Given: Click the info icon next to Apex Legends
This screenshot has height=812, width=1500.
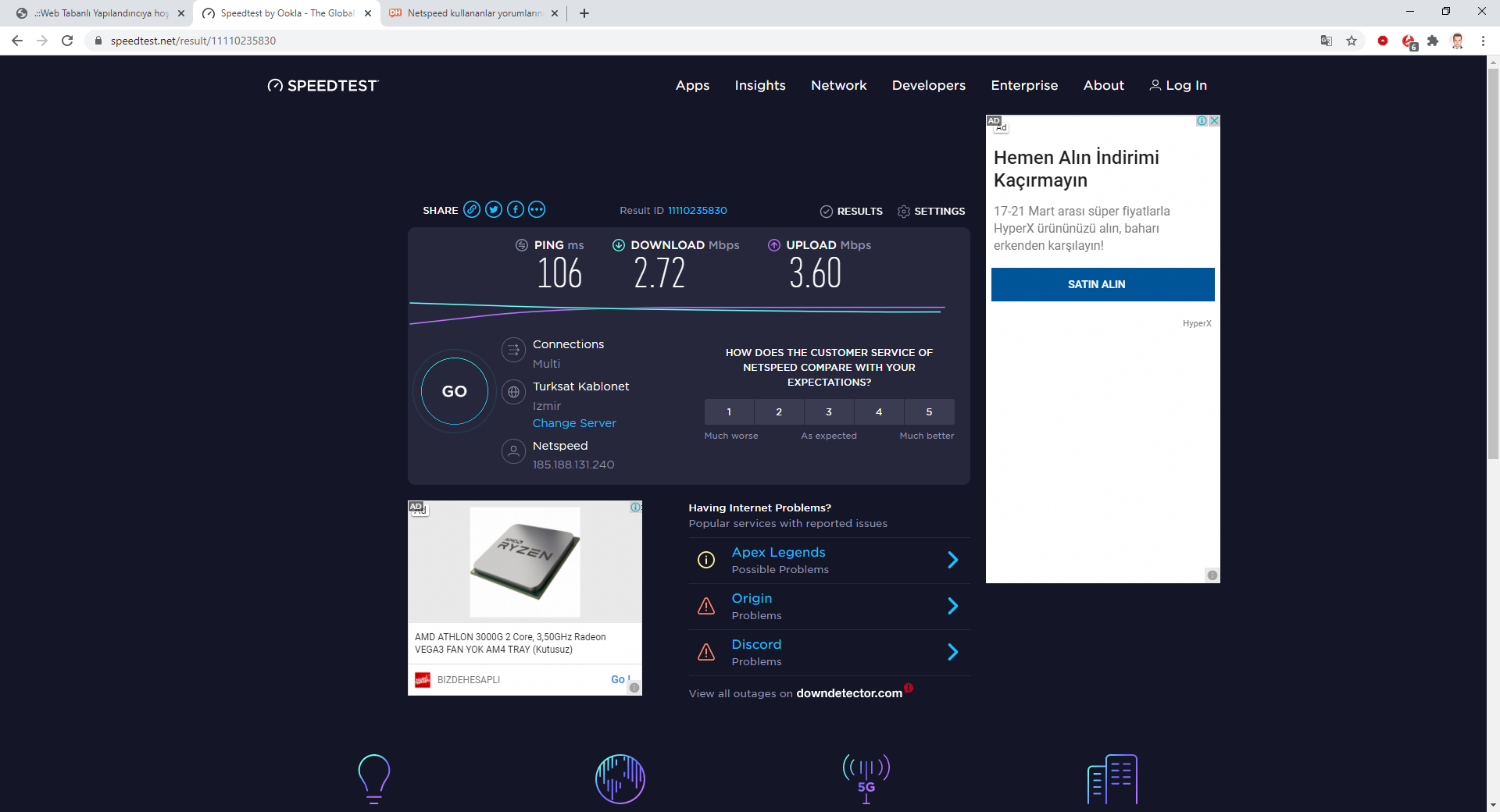Looking at the screenshot, I should coord(706,560).
